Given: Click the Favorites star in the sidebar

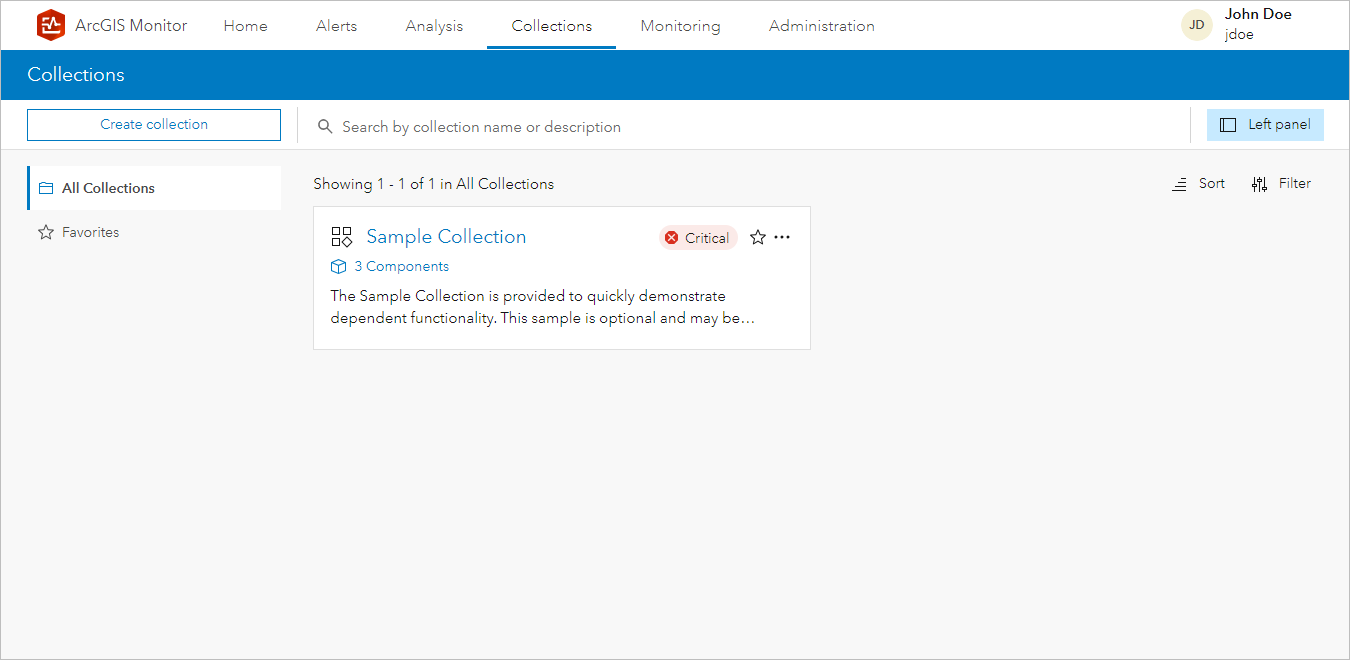Looking at the screenshot, I should pyautogui.click(x=46, y=231).
